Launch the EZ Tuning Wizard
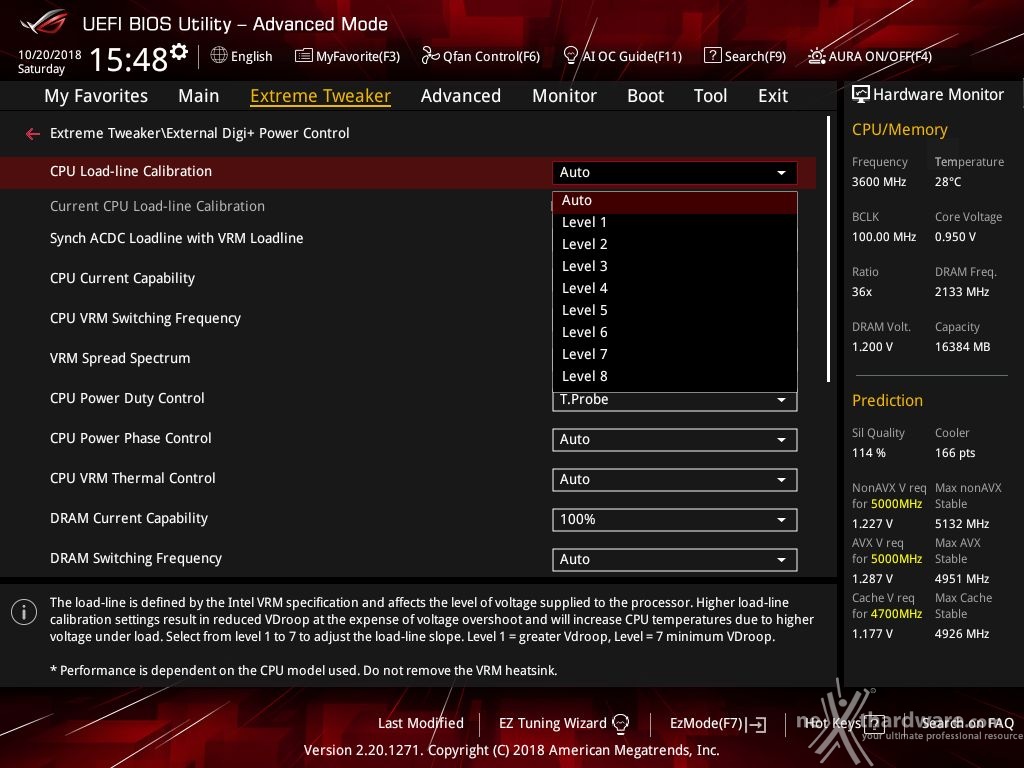The height and width of the screenshot is (768, 1024). pyautogui.click(x=564, y=724)
